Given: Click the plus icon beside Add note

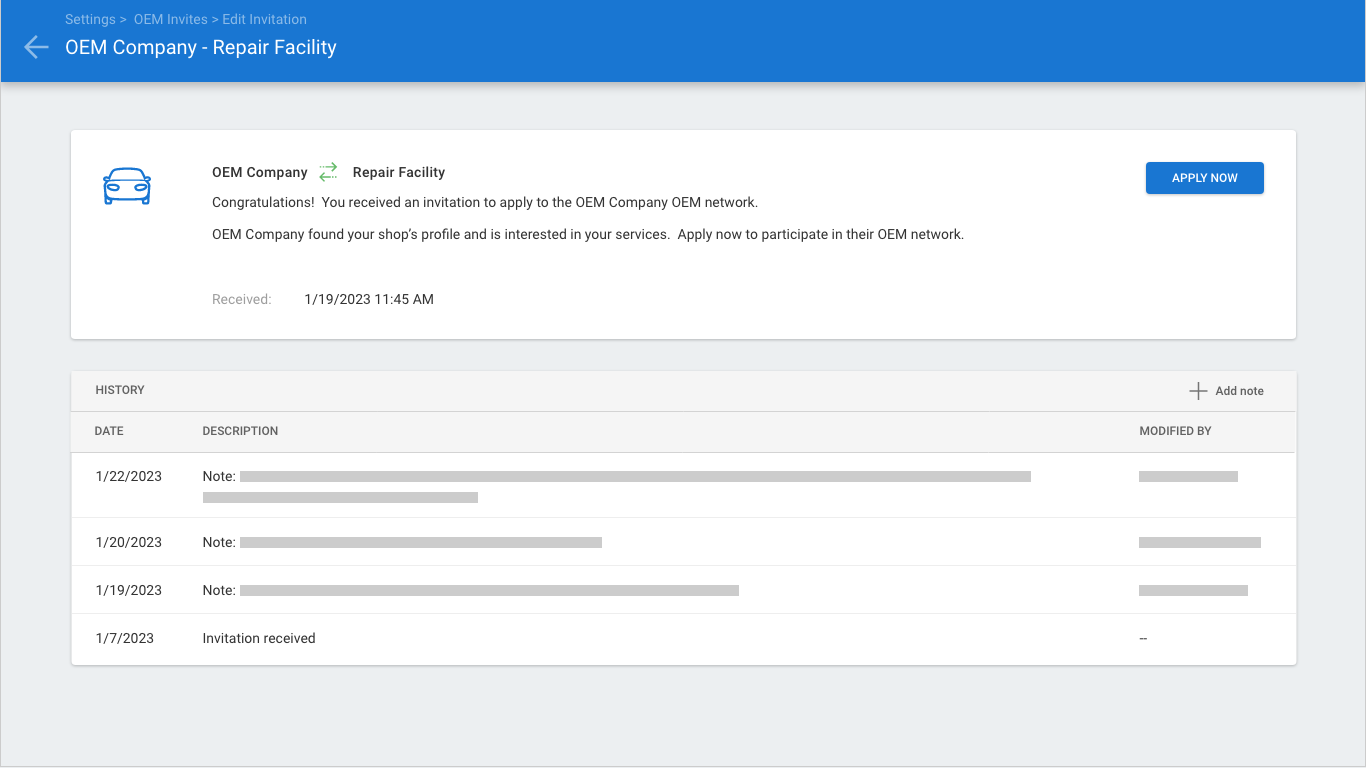Looking at the screenshot, I should pyautogui.click(x=1198, y=391).
